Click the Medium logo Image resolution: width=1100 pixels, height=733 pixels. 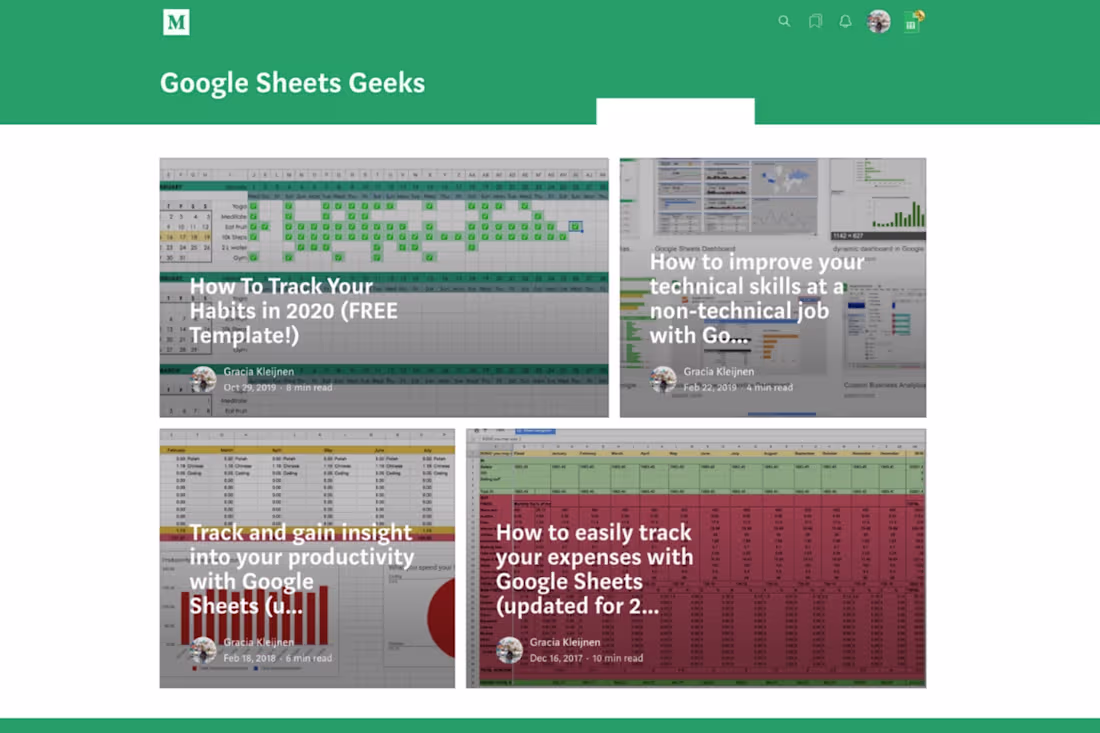click(x=176, y=22)
